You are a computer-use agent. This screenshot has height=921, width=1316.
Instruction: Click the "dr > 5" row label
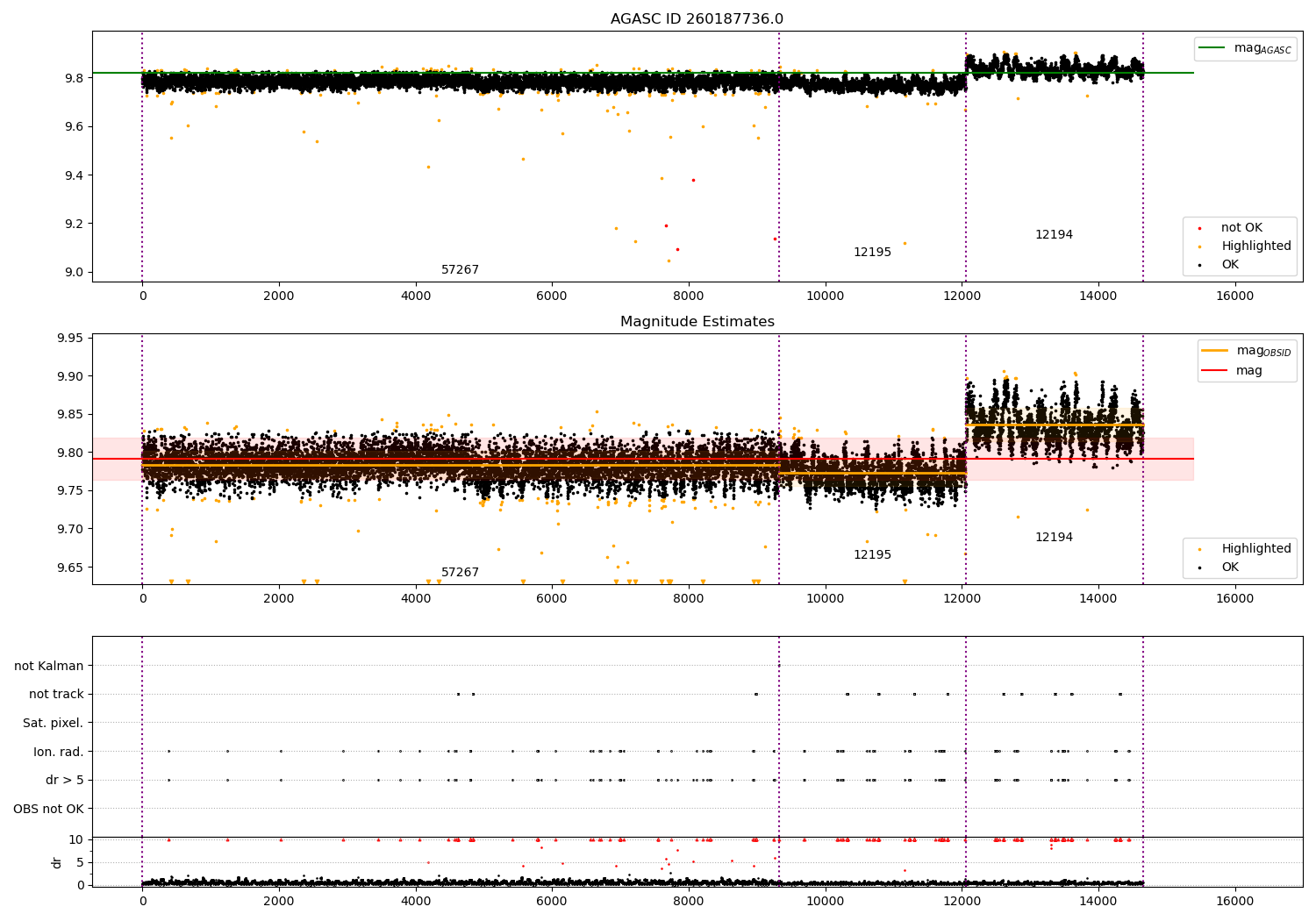(65, 781)
